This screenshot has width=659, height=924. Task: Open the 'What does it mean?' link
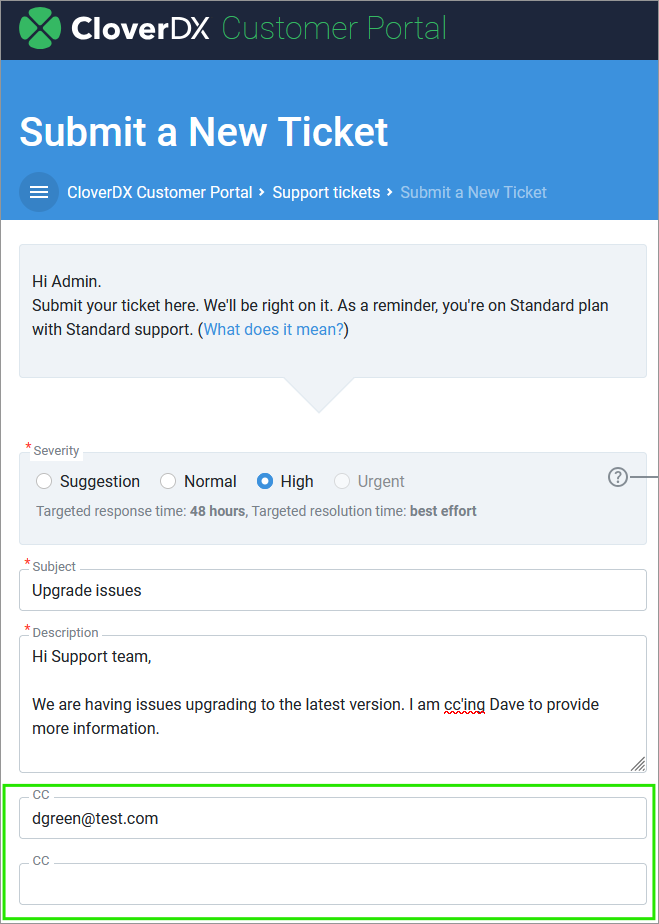coord(274,329)
